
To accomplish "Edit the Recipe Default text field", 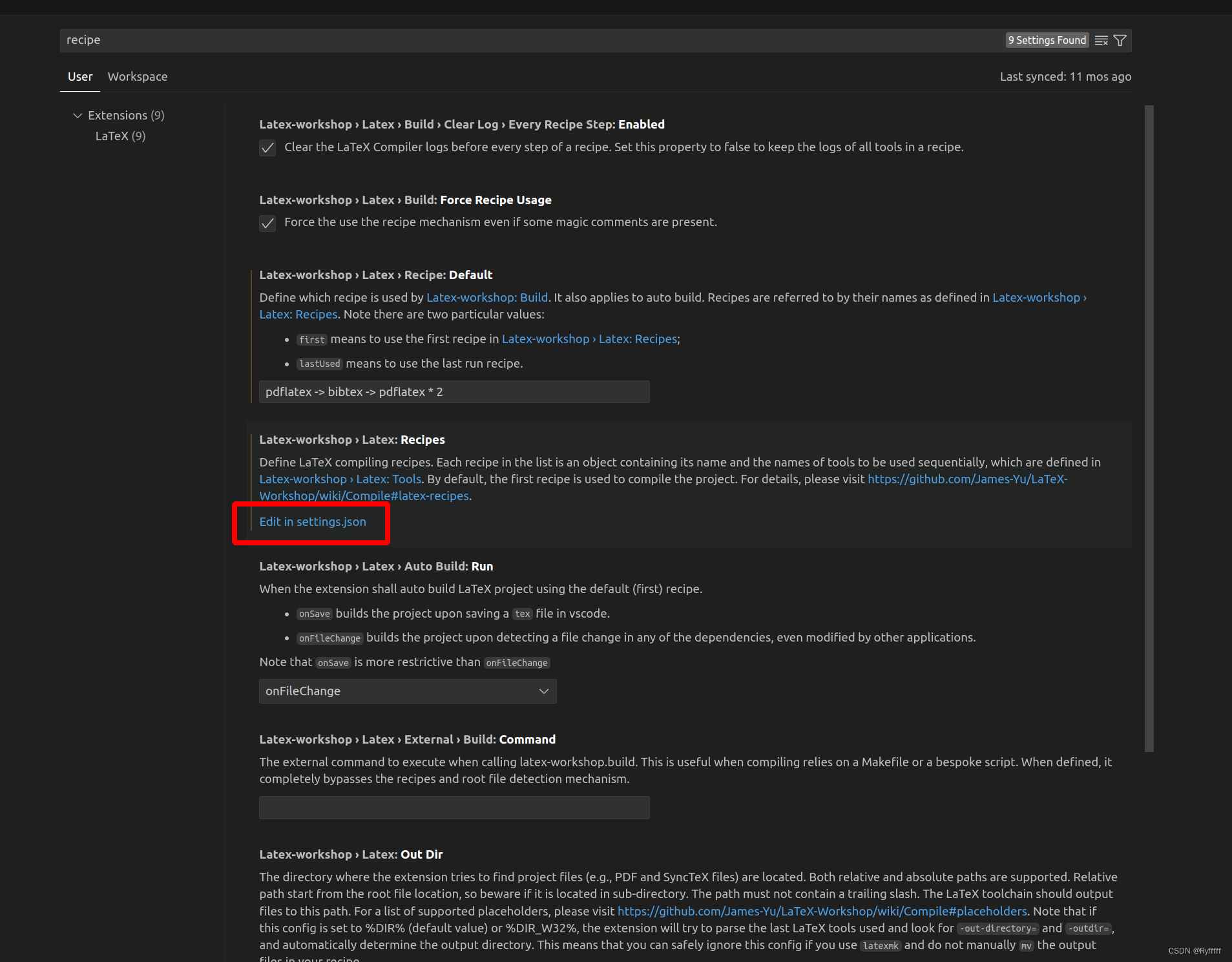I will [x=454, y=392].
